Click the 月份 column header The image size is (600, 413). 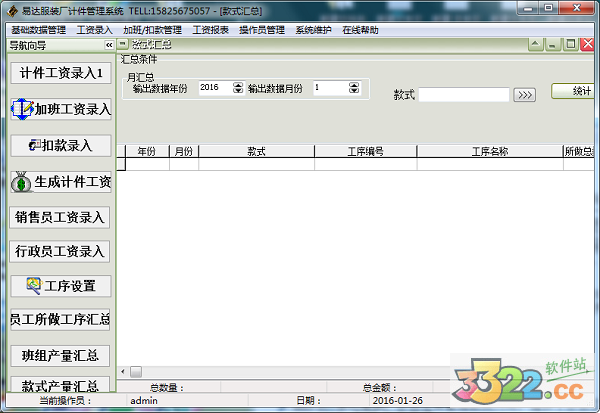(184, 152)
